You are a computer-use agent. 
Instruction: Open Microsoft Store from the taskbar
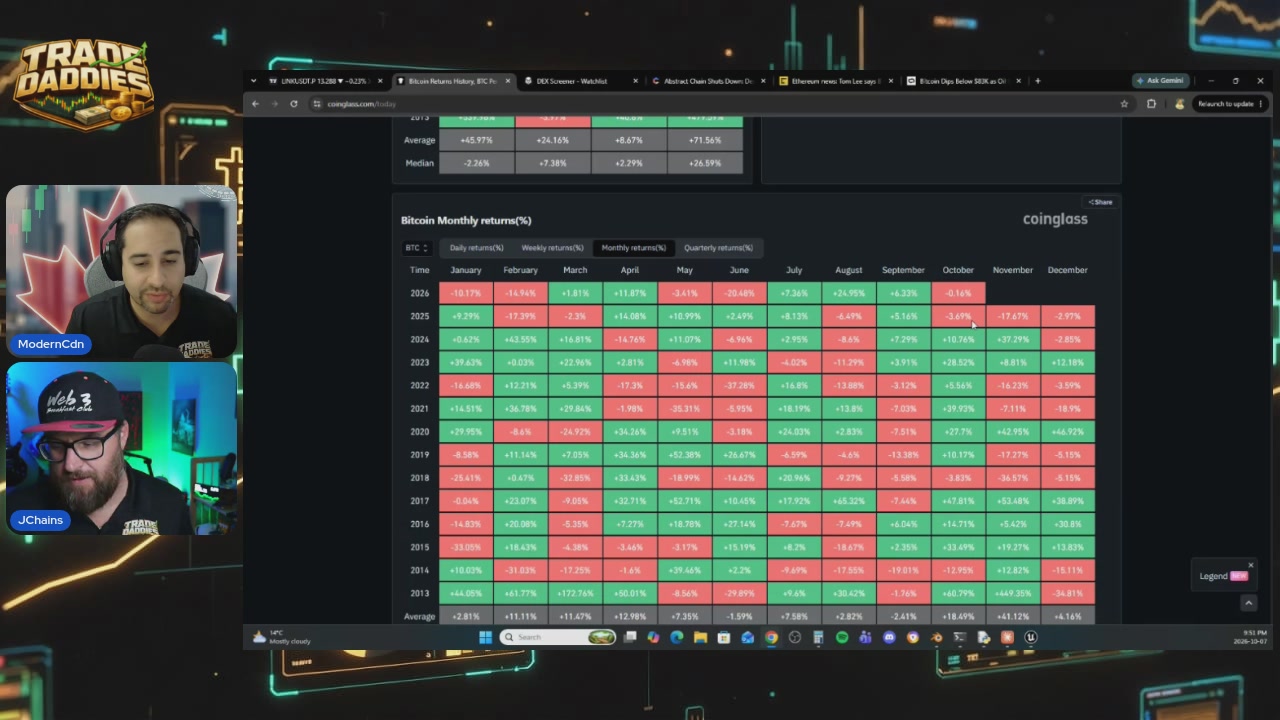point(724,637)
